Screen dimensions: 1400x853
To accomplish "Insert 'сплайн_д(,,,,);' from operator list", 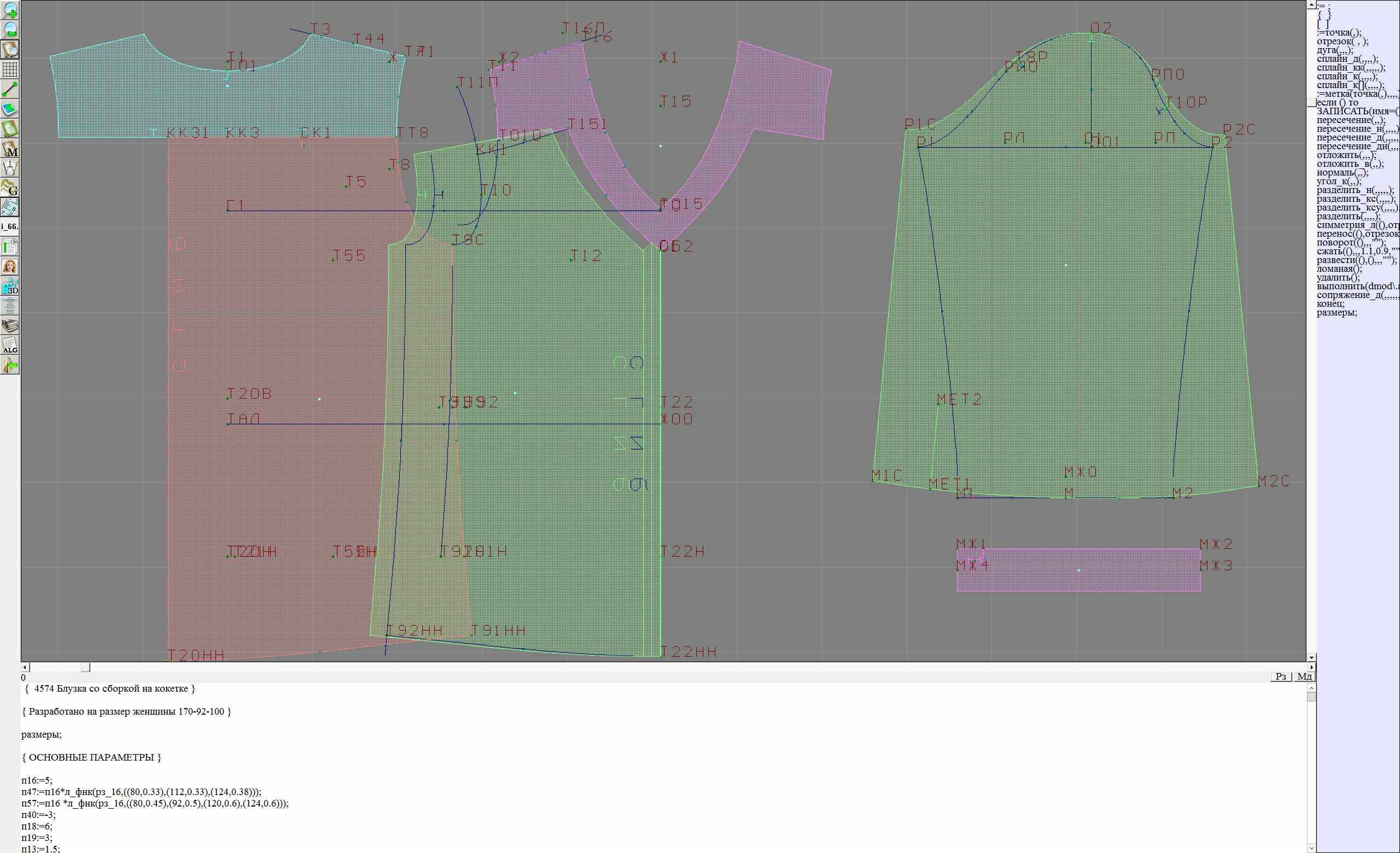I will [x=1347, y=59].
